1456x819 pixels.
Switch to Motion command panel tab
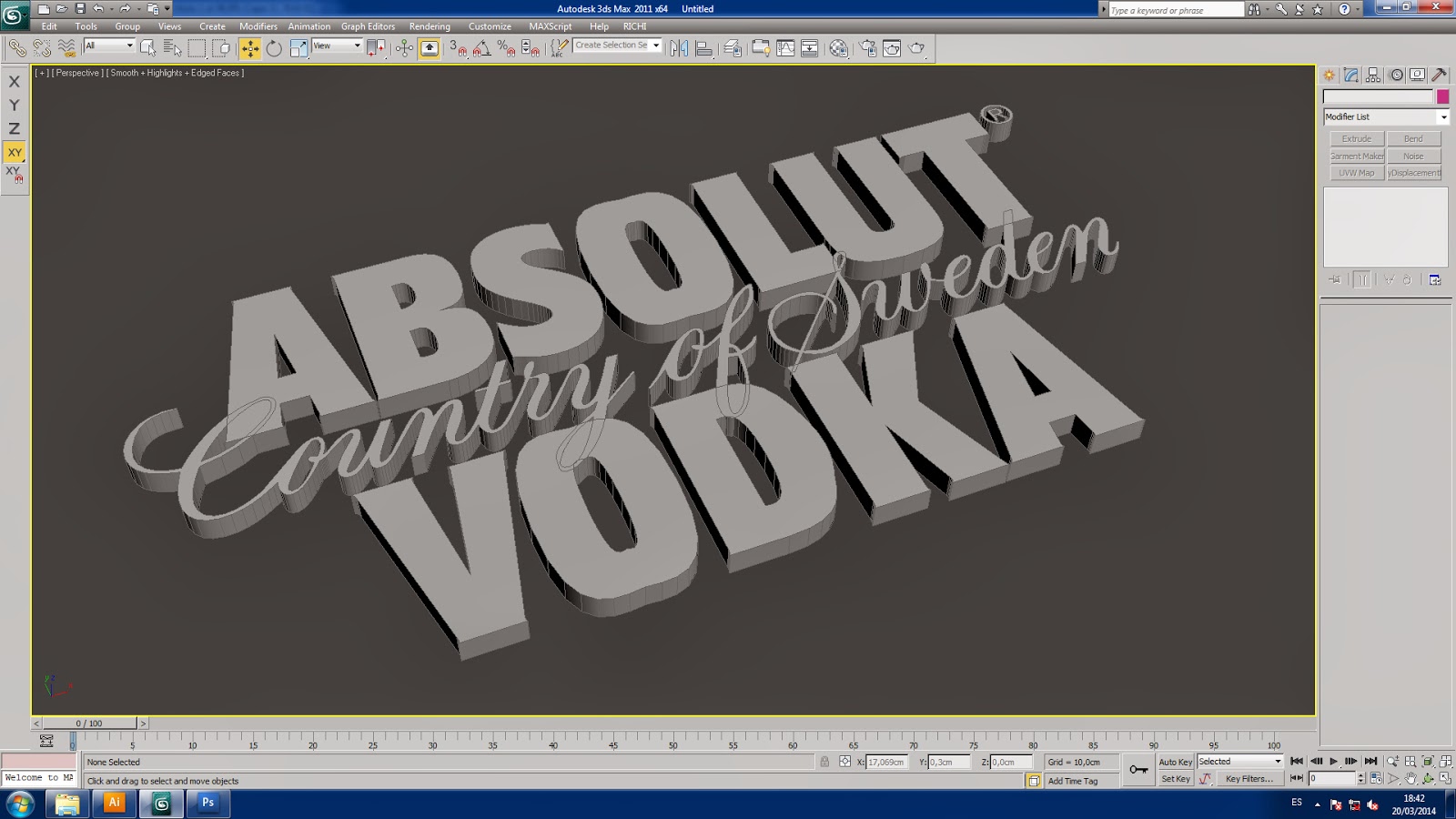(1396, 76)
